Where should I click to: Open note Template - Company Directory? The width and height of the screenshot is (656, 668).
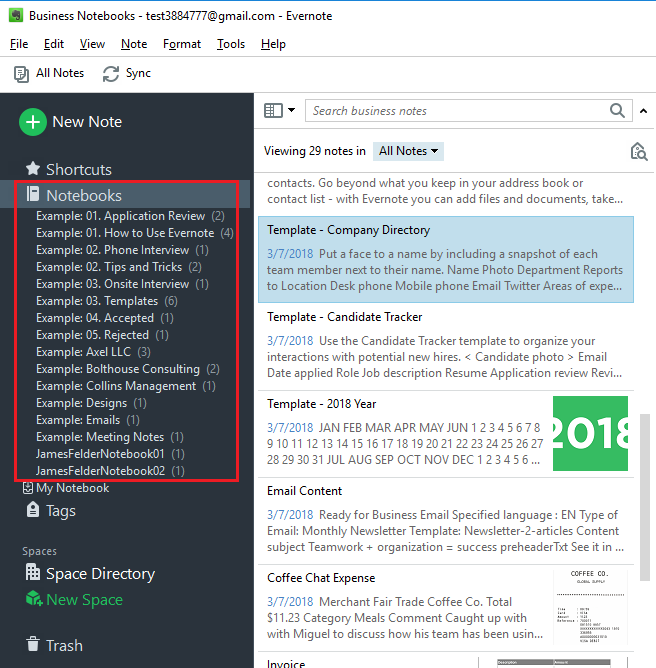click(x=446, y=259)
